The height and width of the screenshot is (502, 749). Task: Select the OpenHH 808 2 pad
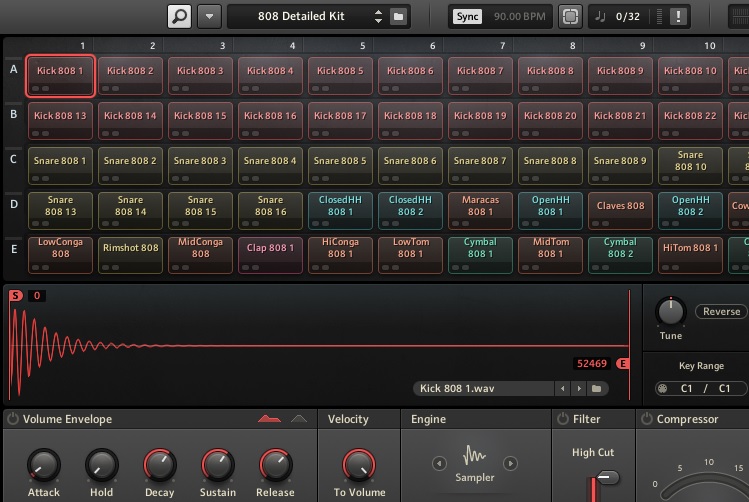[x=690, y=211]
